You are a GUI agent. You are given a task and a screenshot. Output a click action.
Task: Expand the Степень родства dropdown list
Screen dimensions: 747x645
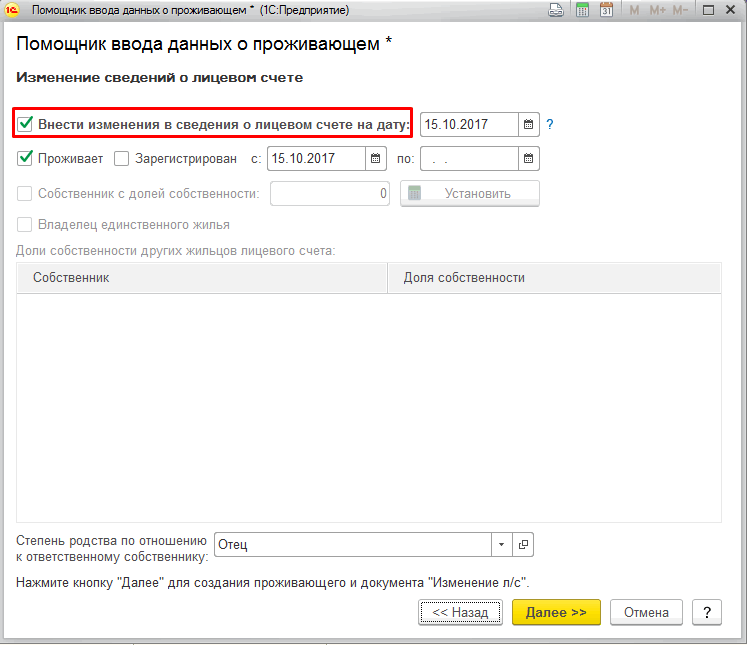click(501, 544)
